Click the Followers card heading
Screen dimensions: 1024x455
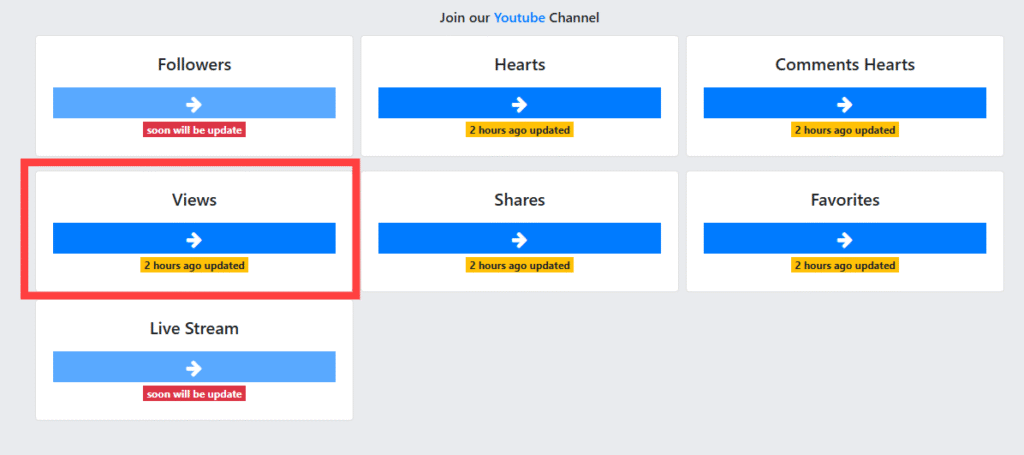pos(194,65)
